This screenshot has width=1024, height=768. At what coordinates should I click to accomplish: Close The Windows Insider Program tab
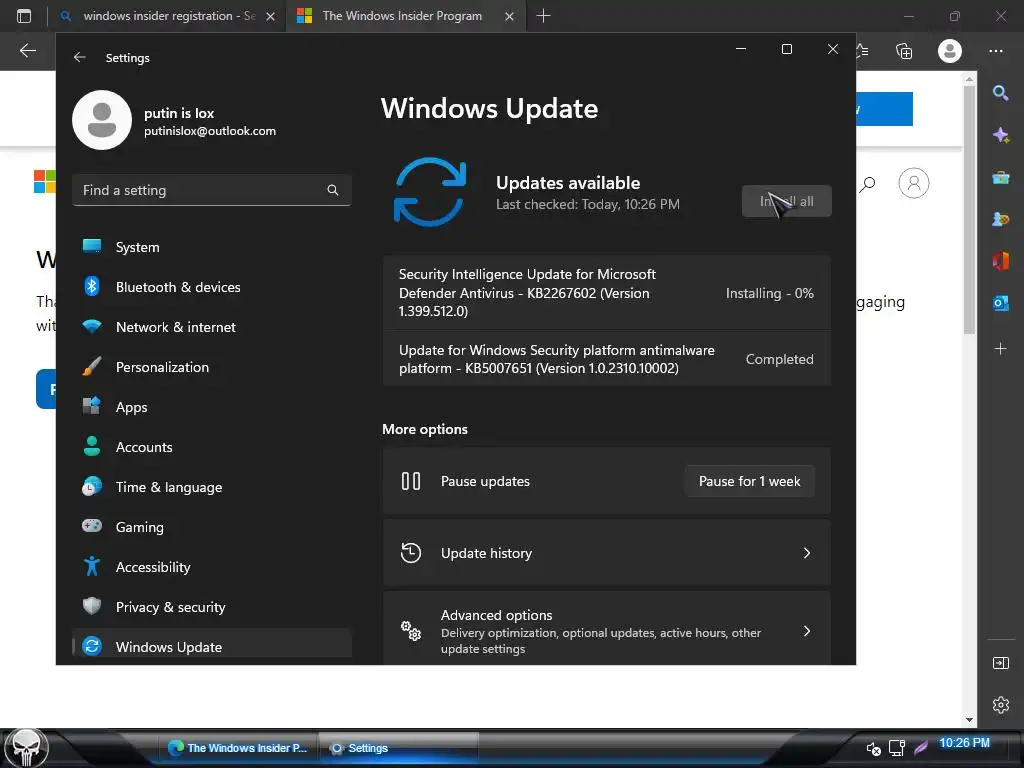[509, 16]
